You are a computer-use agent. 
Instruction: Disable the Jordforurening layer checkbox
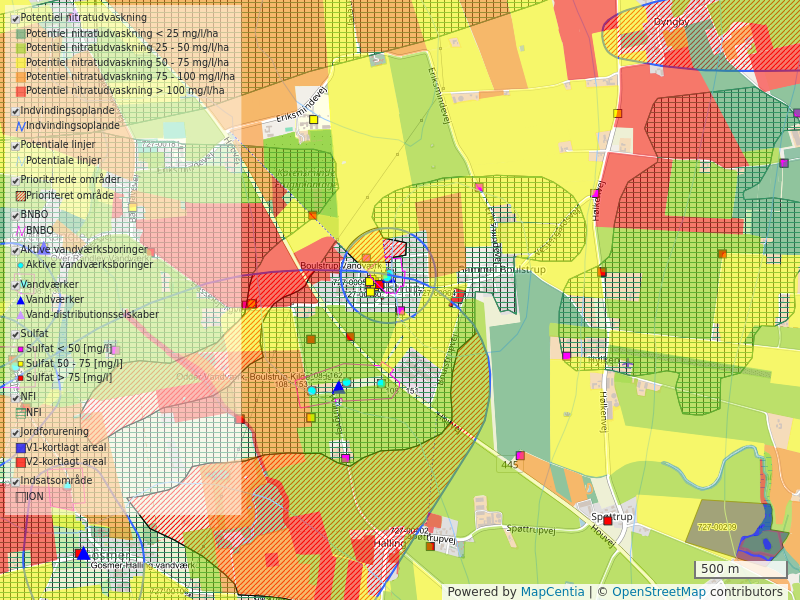[15, 432]
